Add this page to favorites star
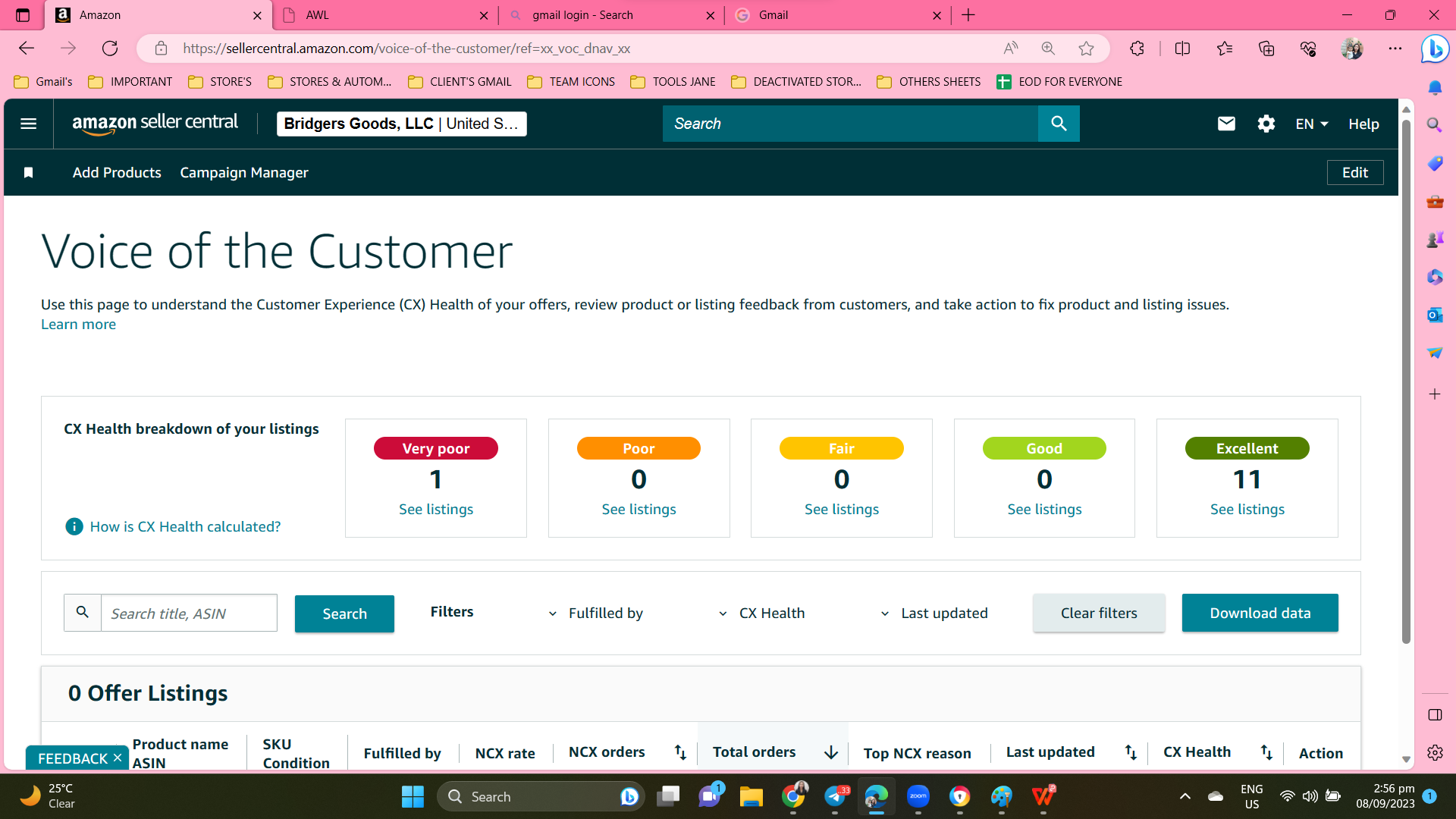This screenshot has height=819, width=1456. (1086, 49)
